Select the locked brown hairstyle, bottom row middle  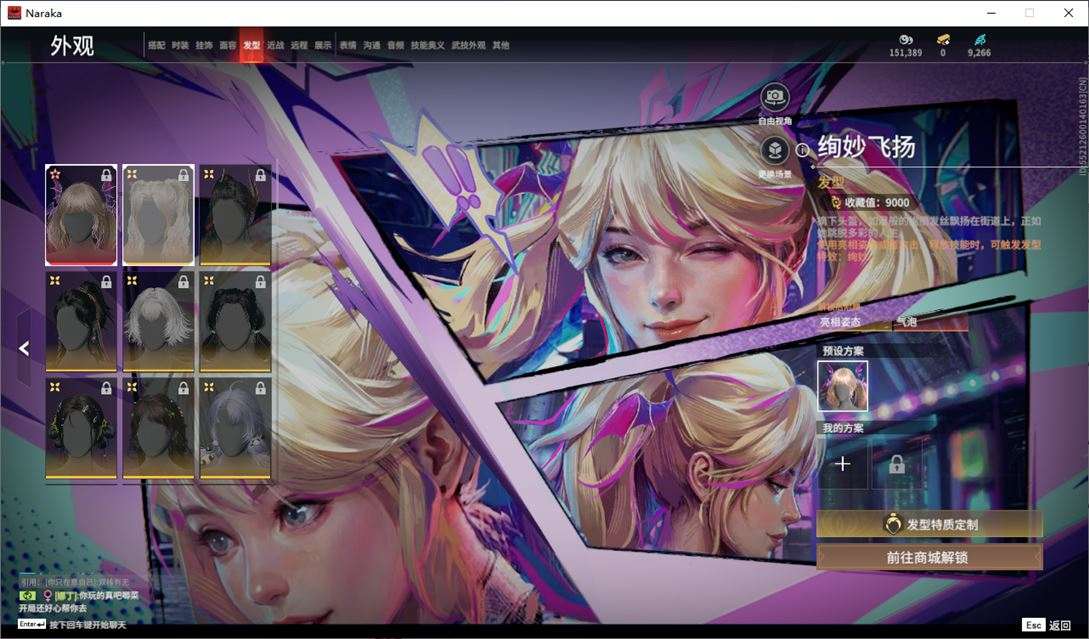point(158,428)
